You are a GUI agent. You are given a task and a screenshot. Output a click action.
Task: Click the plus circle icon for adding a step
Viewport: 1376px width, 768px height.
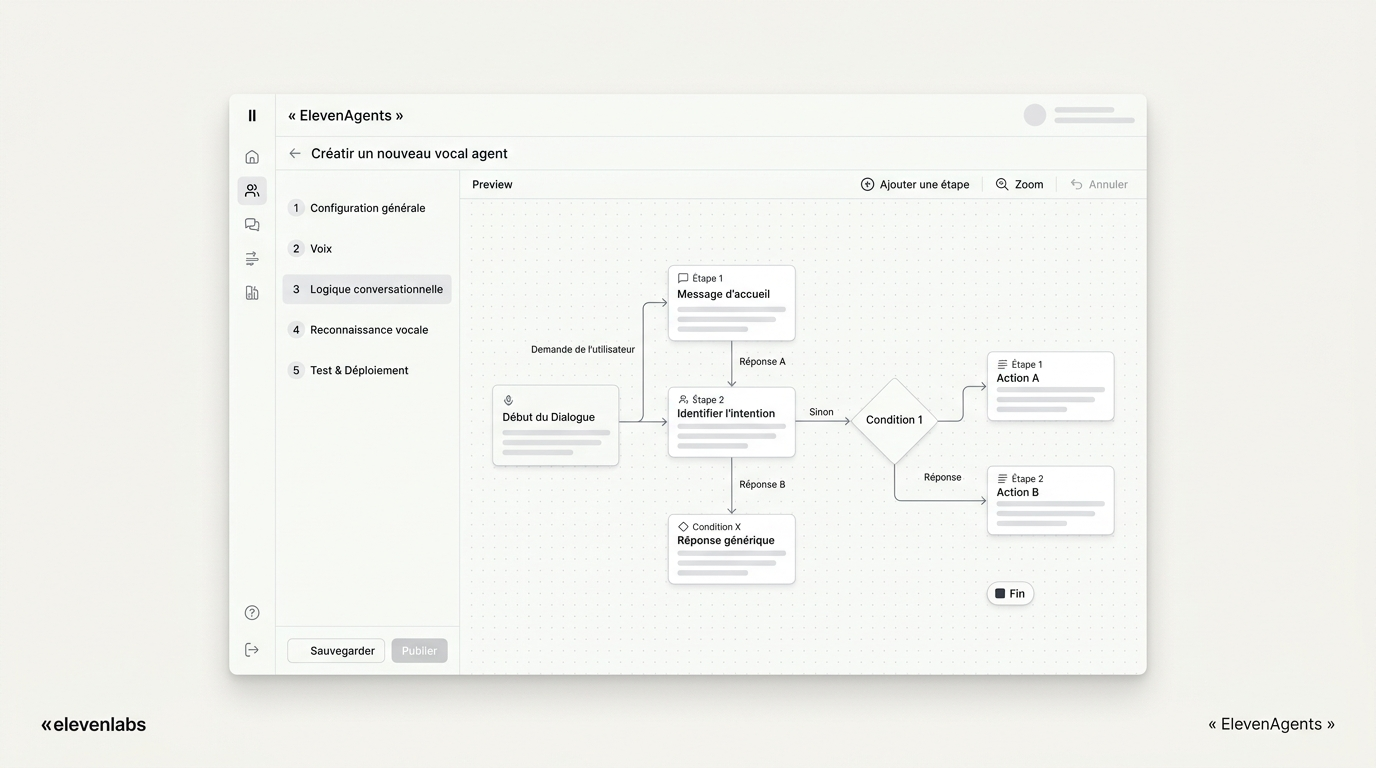867,185
